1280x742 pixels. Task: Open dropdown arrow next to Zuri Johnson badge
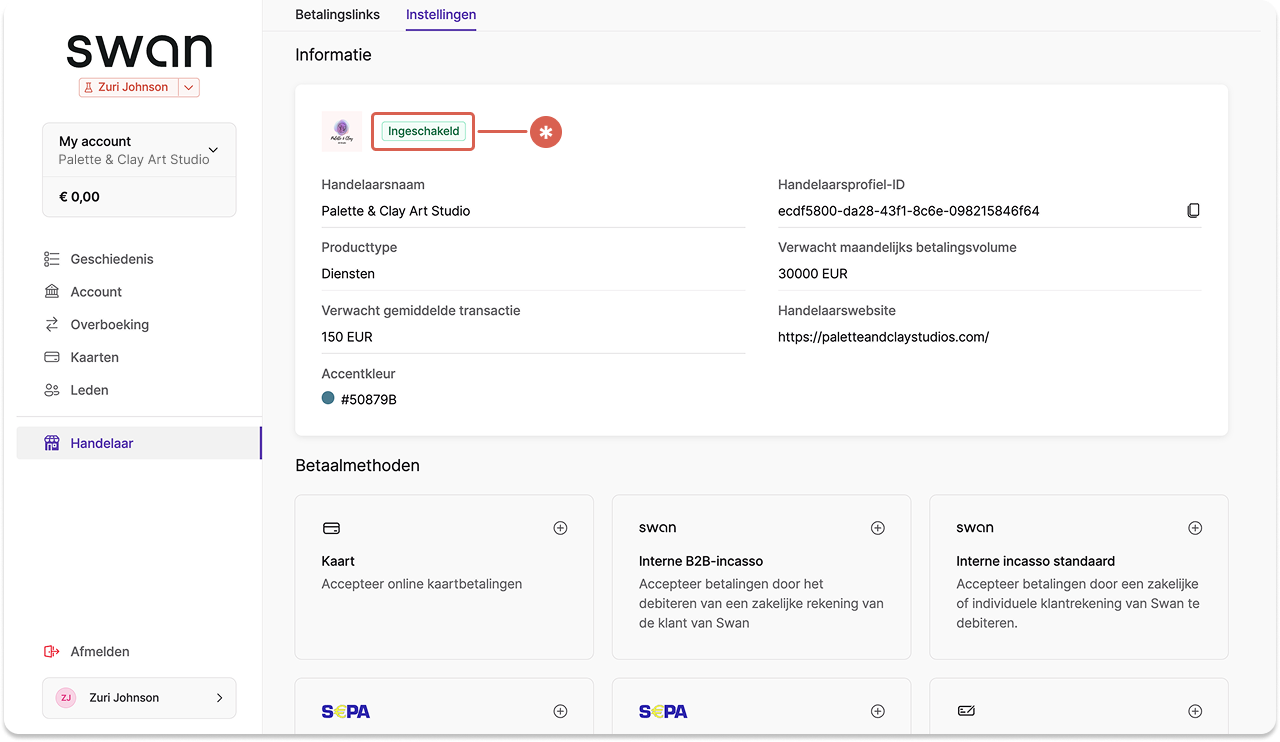coord(189,87)
